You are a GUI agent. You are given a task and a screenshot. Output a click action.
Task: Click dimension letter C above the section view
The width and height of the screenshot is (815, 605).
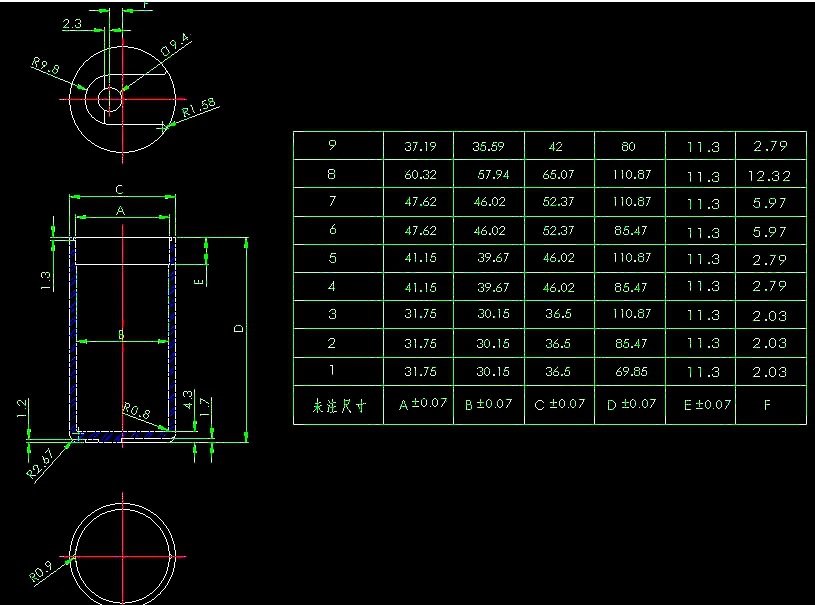click(119, 189)
